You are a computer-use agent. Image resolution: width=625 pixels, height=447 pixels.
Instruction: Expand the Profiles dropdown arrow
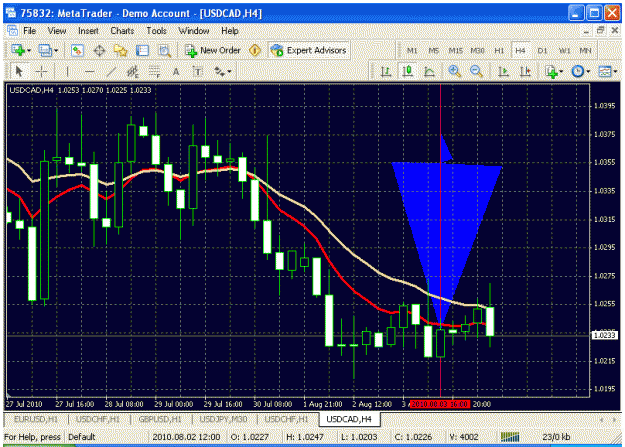[x=56, y=51]
